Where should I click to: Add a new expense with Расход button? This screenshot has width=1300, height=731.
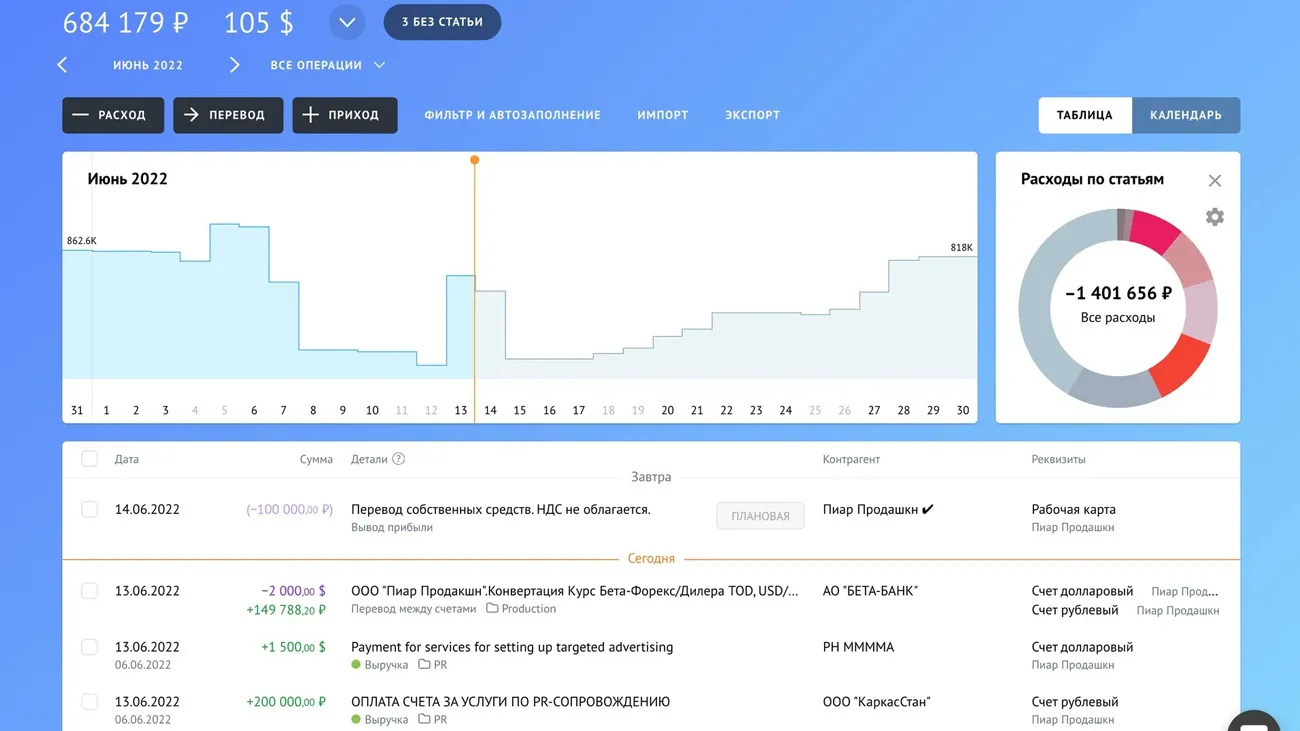coord(112,115)
